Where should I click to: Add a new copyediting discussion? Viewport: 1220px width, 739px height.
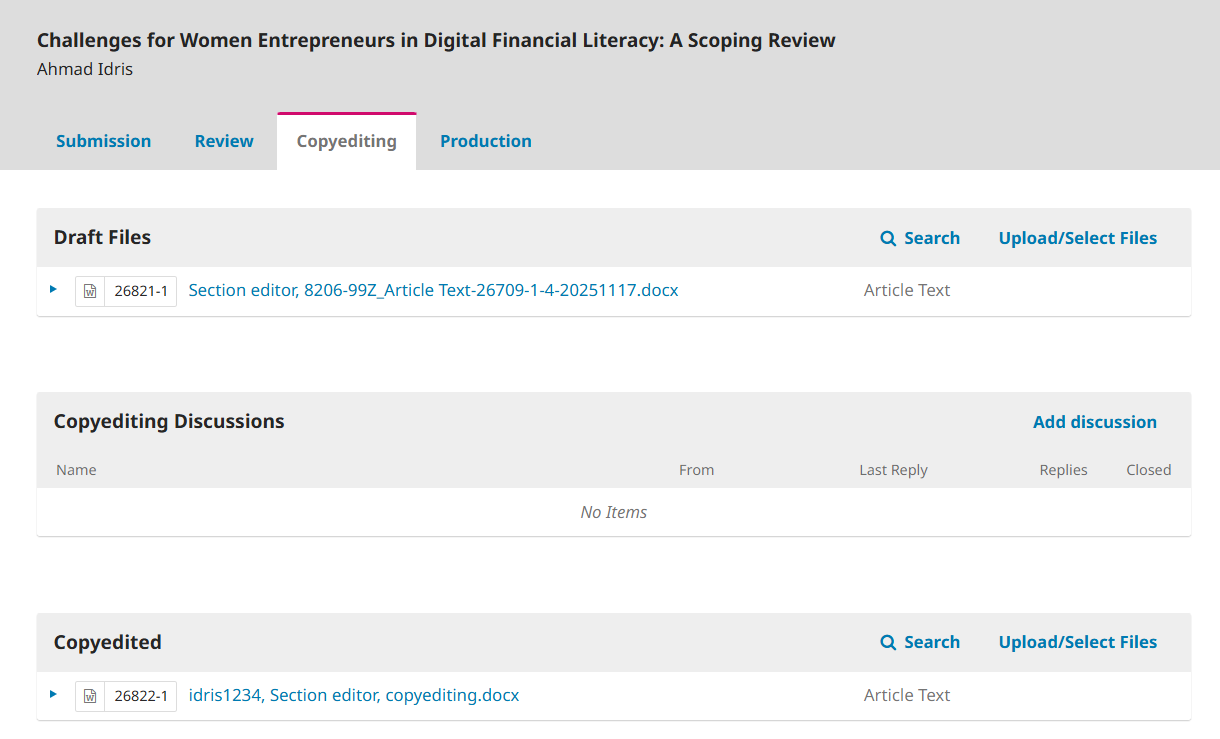(1094, 422)
